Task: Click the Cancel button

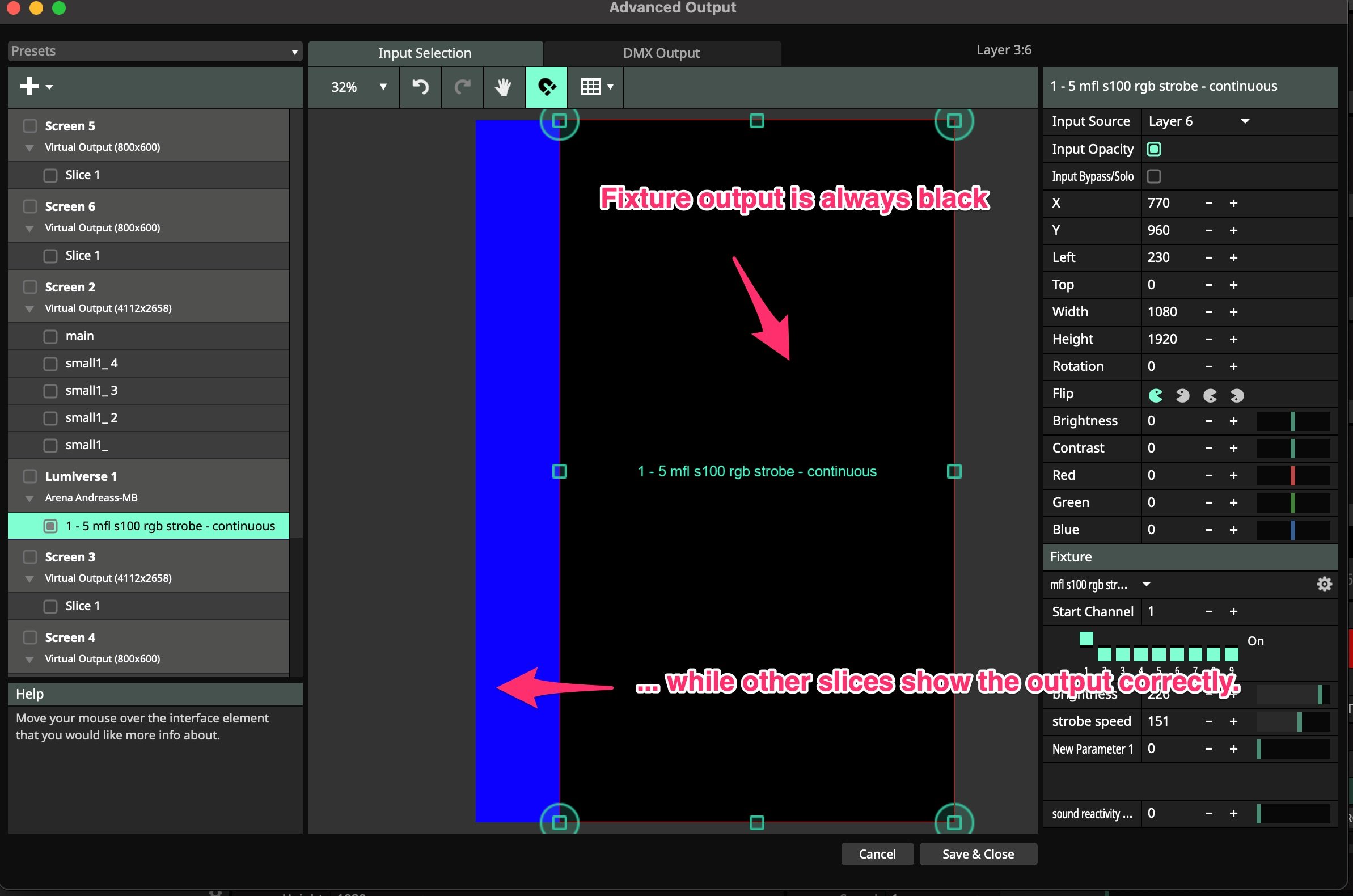Action: [877, 853]
